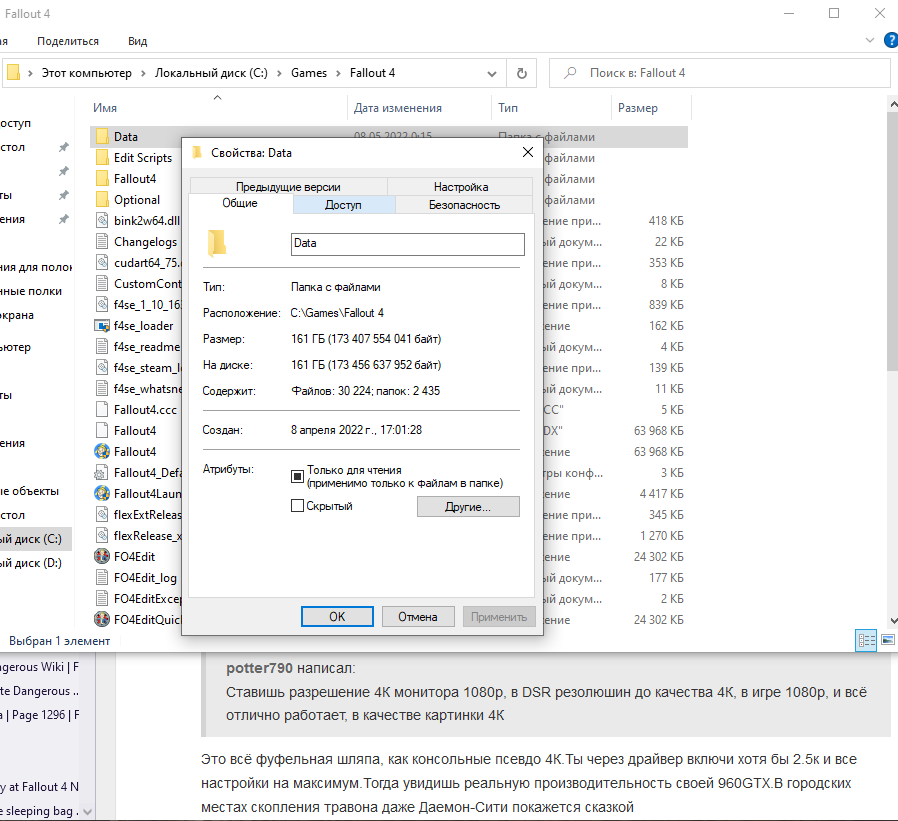Enable the "Скрытый" attribute checkbox
The image size is (898, 821).
[x=297, y=506]
